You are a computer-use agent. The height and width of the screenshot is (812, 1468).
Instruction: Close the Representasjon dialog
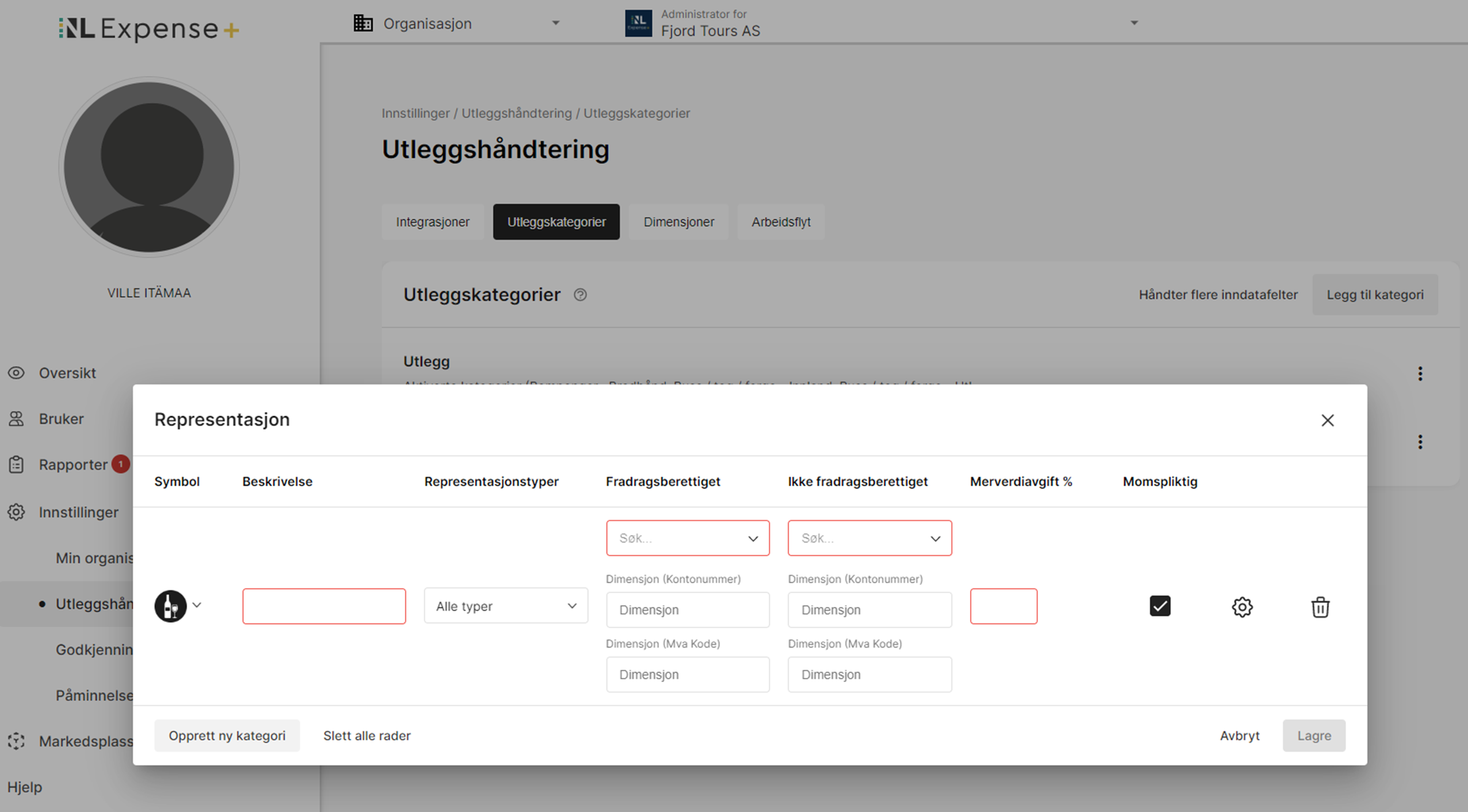pyautogui.click(x=1327, y=421)
